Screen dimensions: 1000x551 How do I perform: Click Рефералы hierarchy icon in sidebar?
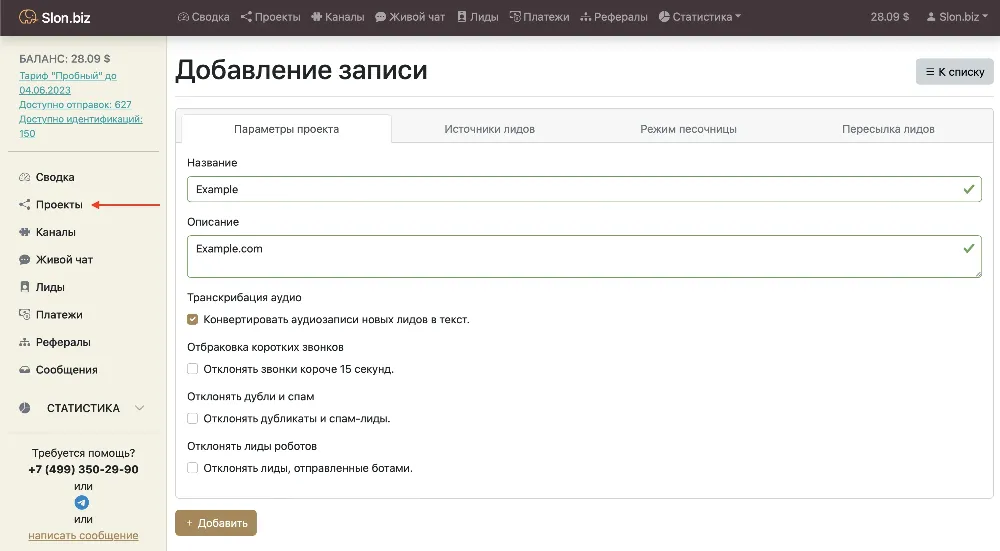[24, 342]
